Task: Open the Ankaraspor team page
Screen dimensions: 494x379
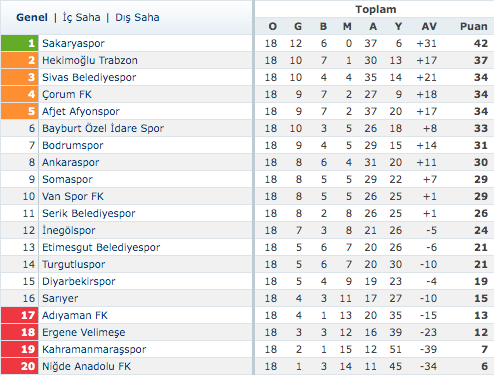Action: [x=71, y=162]
